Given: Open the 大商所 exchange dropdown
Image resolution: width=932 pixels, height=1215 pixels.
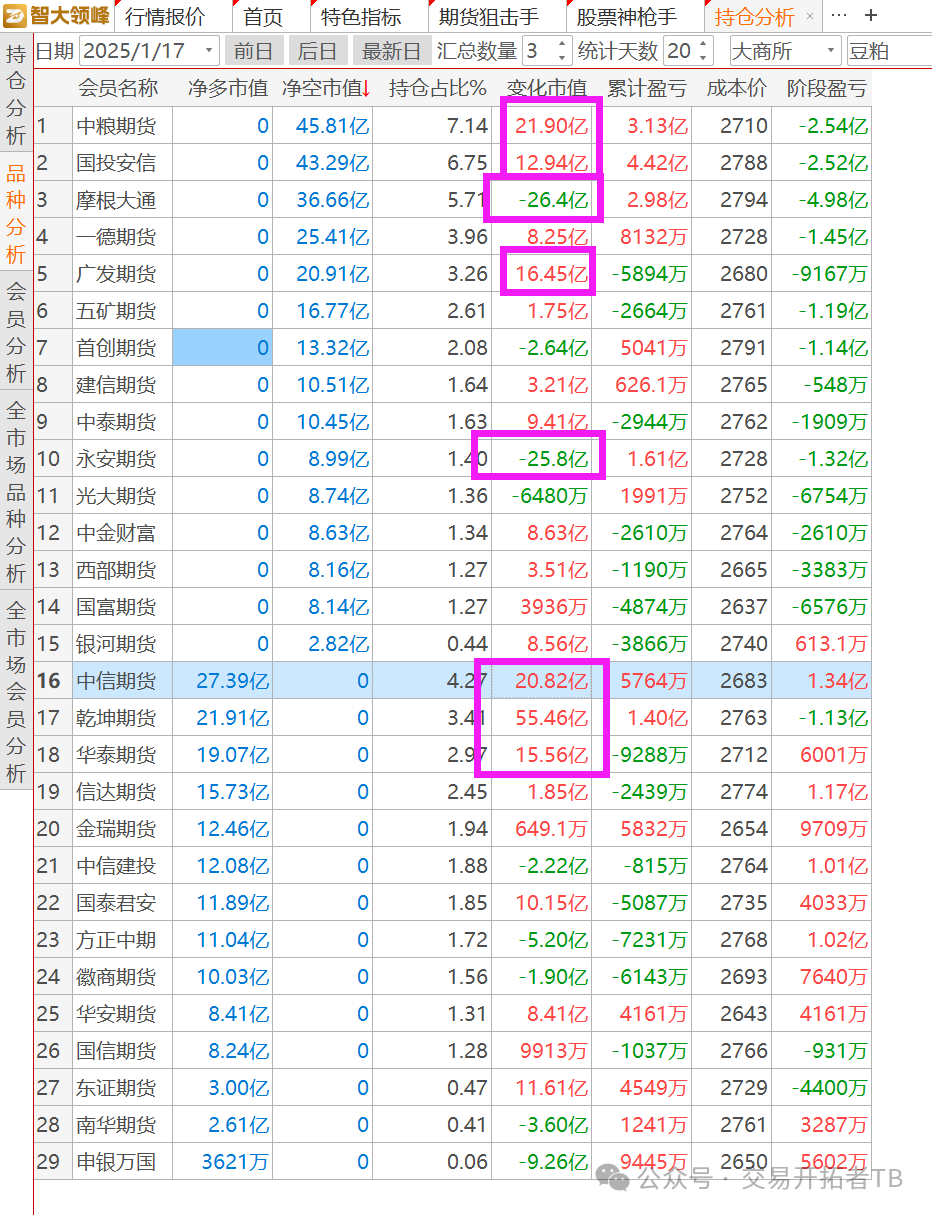Looking at the screenshot, I should tap(785, 51).
